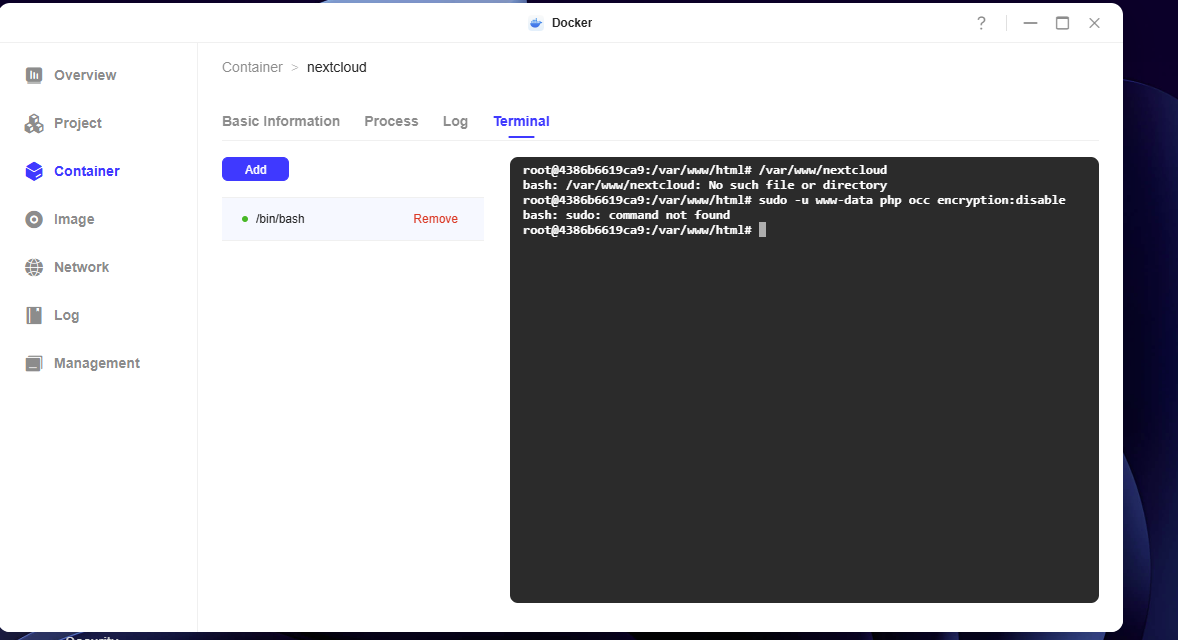The width and height of the screenshot is (1178, 640).
Task: Click the Management sidebar icon
Action: pyautogui.click(x=34, y=364)
